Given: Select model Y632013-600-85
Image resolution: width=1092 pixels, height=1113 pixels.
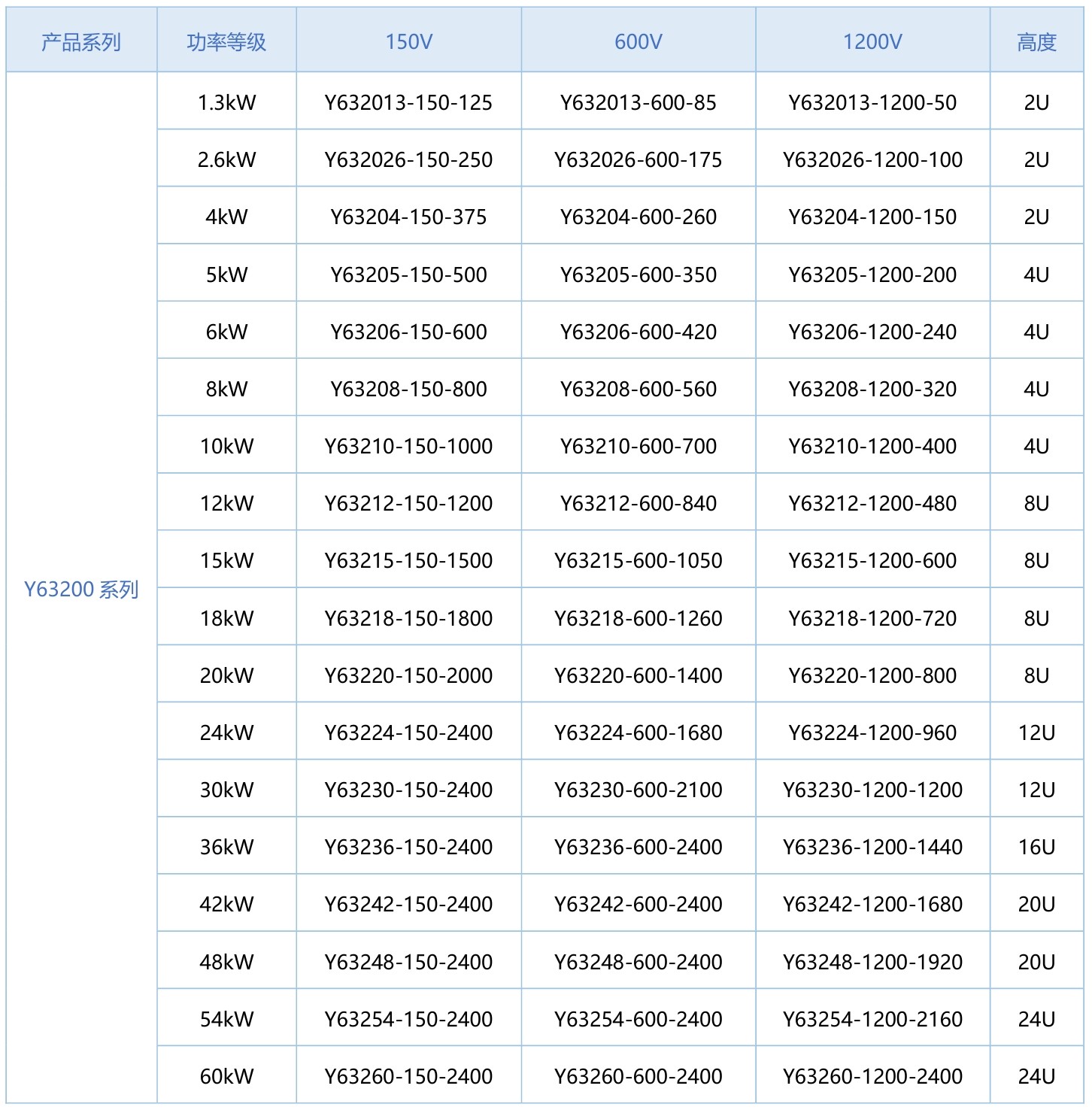Looking at the screenshot, I should click(638, 102).
